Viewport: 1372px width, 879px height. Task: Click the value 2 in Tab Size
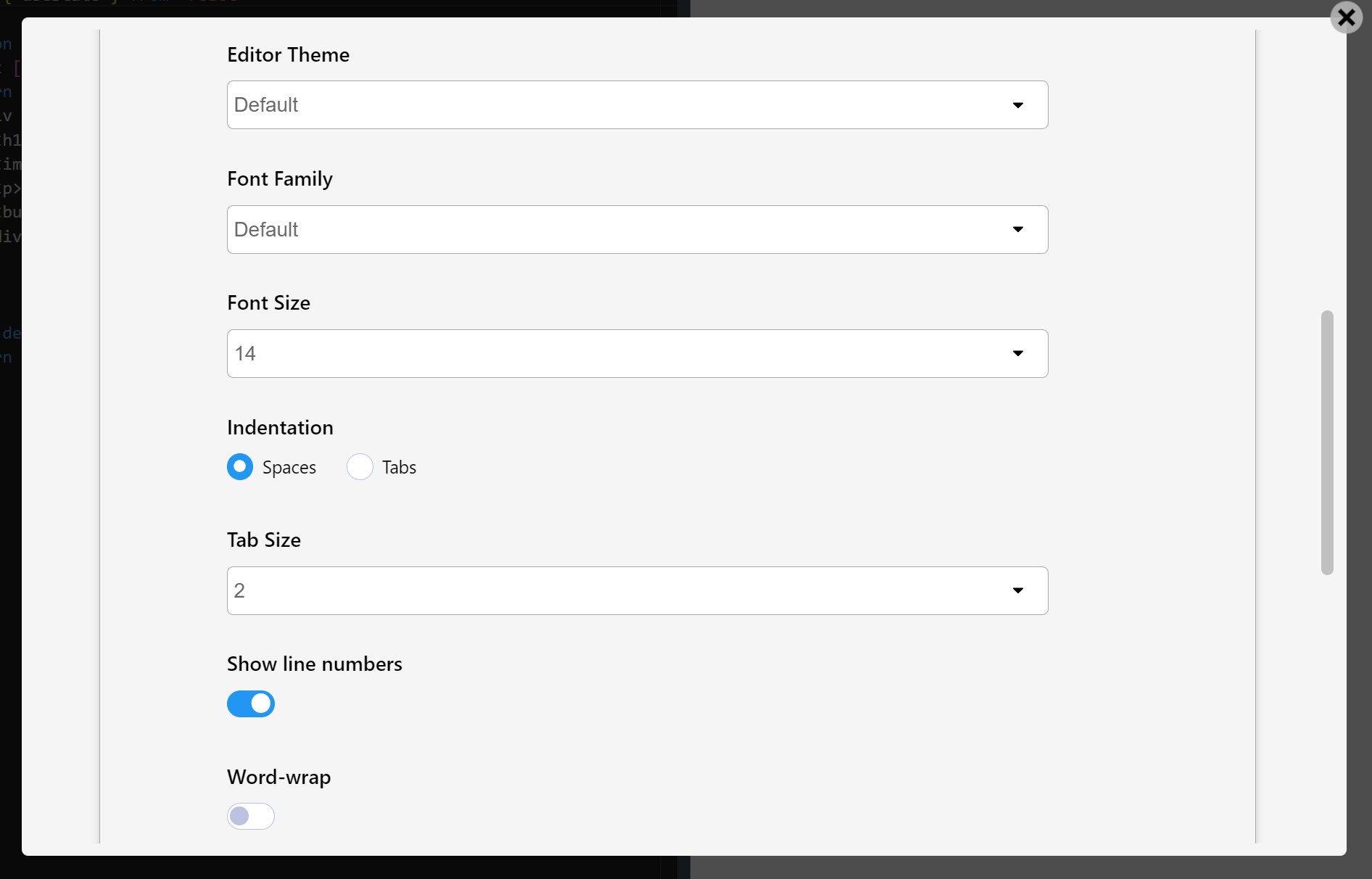point(240,590)
